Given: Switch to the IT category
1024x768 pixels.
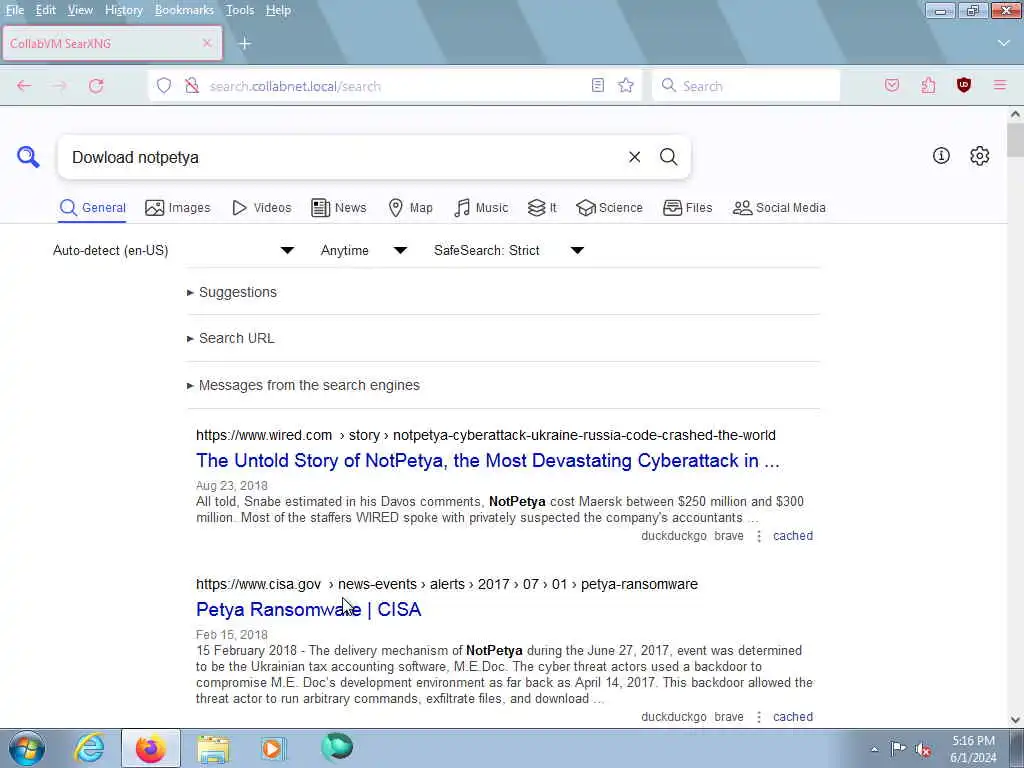Looking at the screenshot, I should (542, 208).
